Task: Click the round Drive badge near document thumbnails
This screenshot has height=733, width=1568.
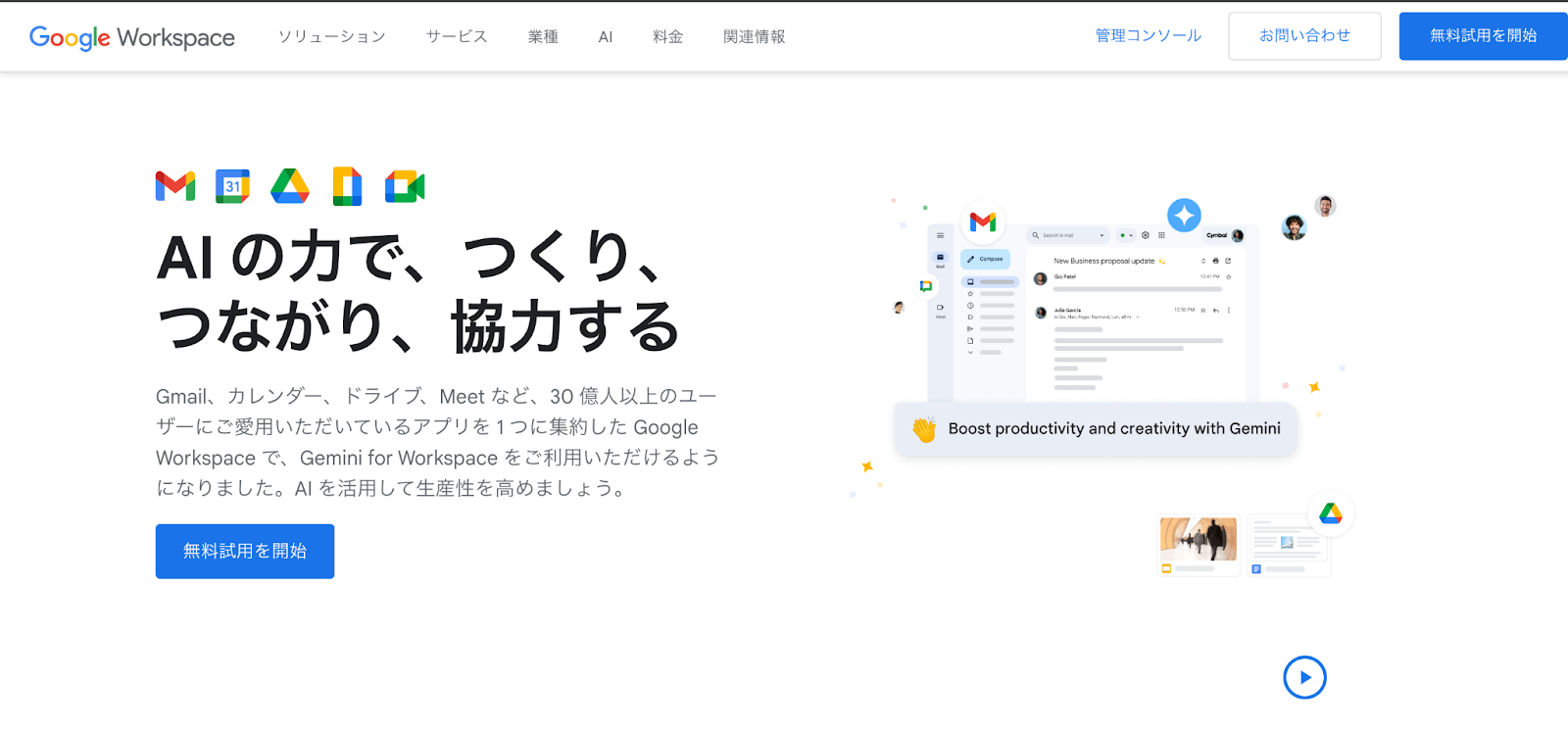Action: pyautogui.click(x=1331, y=513)
